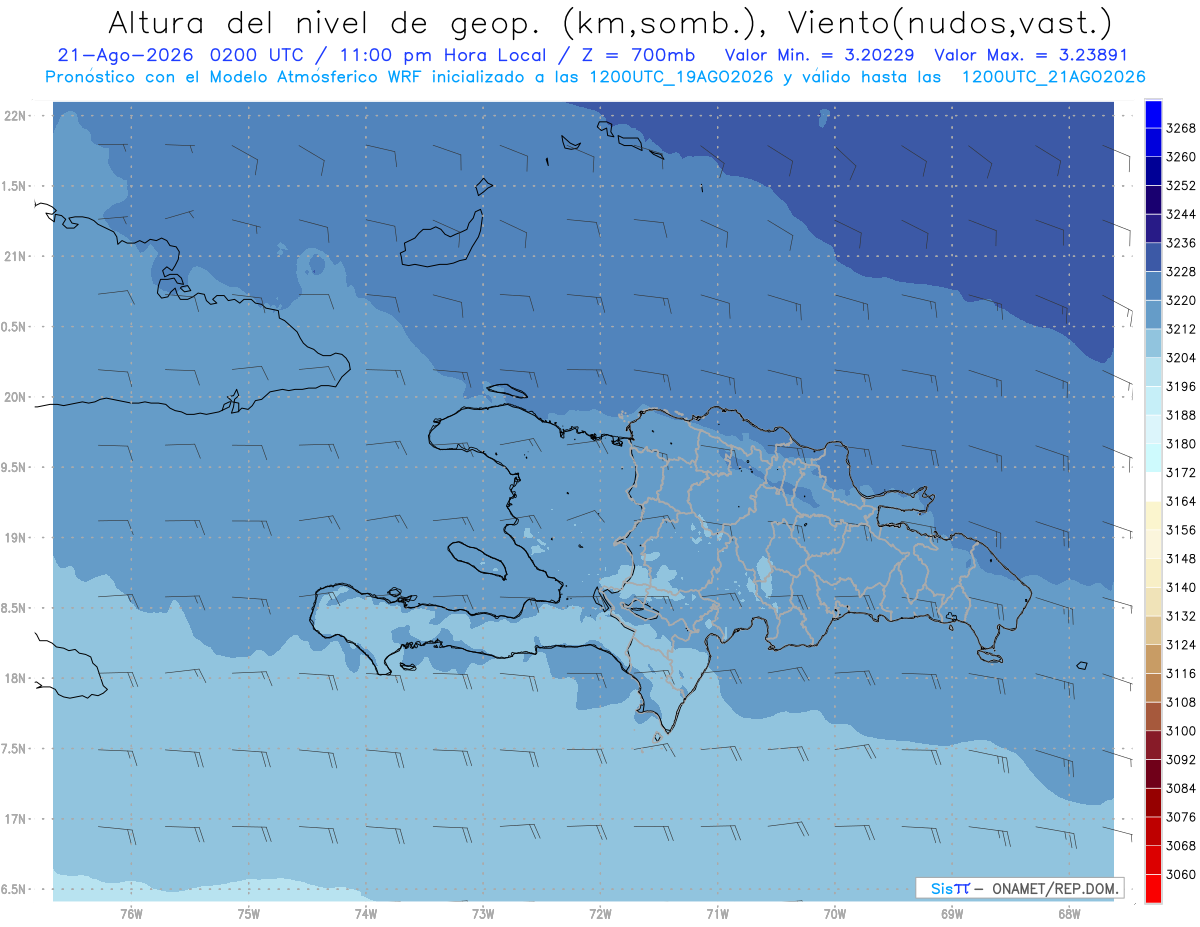Click the 72W longitude axis label
Image resolution: width=1200 pixels, height=927 pixels.
pos(600,913)
